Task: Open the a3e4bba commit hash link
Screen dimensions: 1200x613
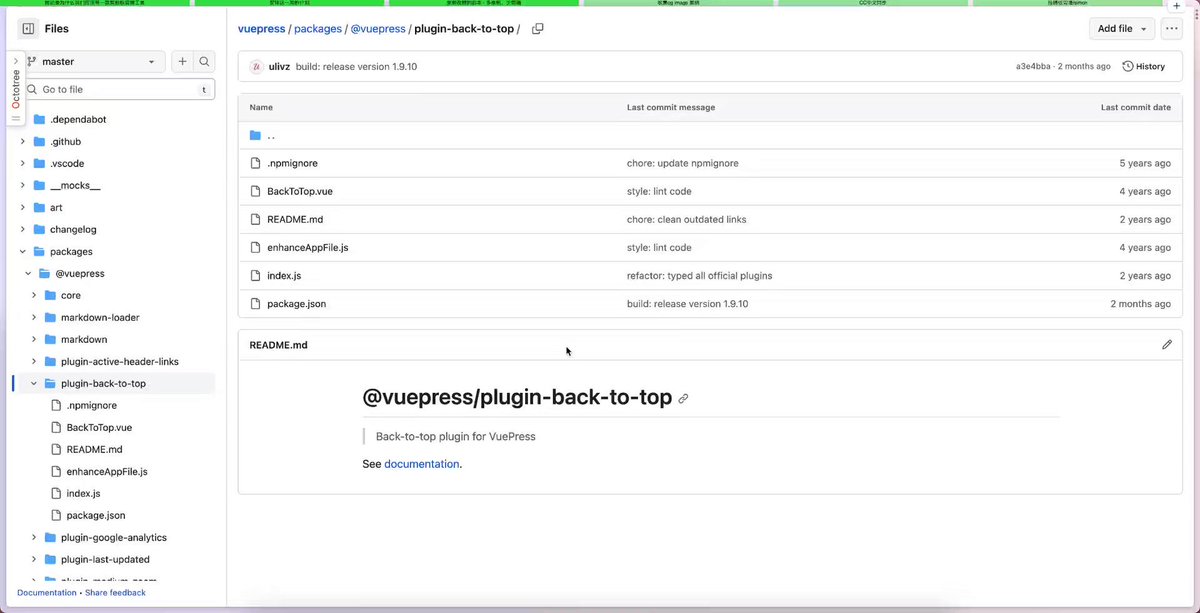Action: 1034,66
